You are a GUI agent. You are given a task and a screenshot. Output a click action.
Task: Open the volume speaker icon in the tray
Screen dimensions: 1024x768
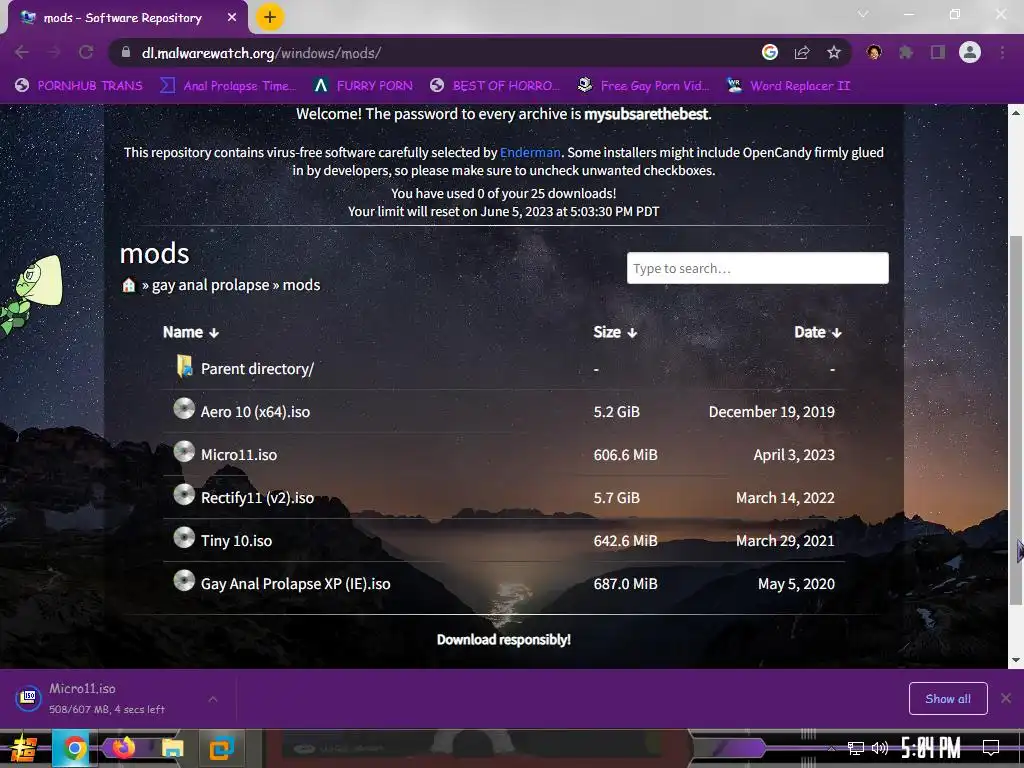[x=880, y=748]
